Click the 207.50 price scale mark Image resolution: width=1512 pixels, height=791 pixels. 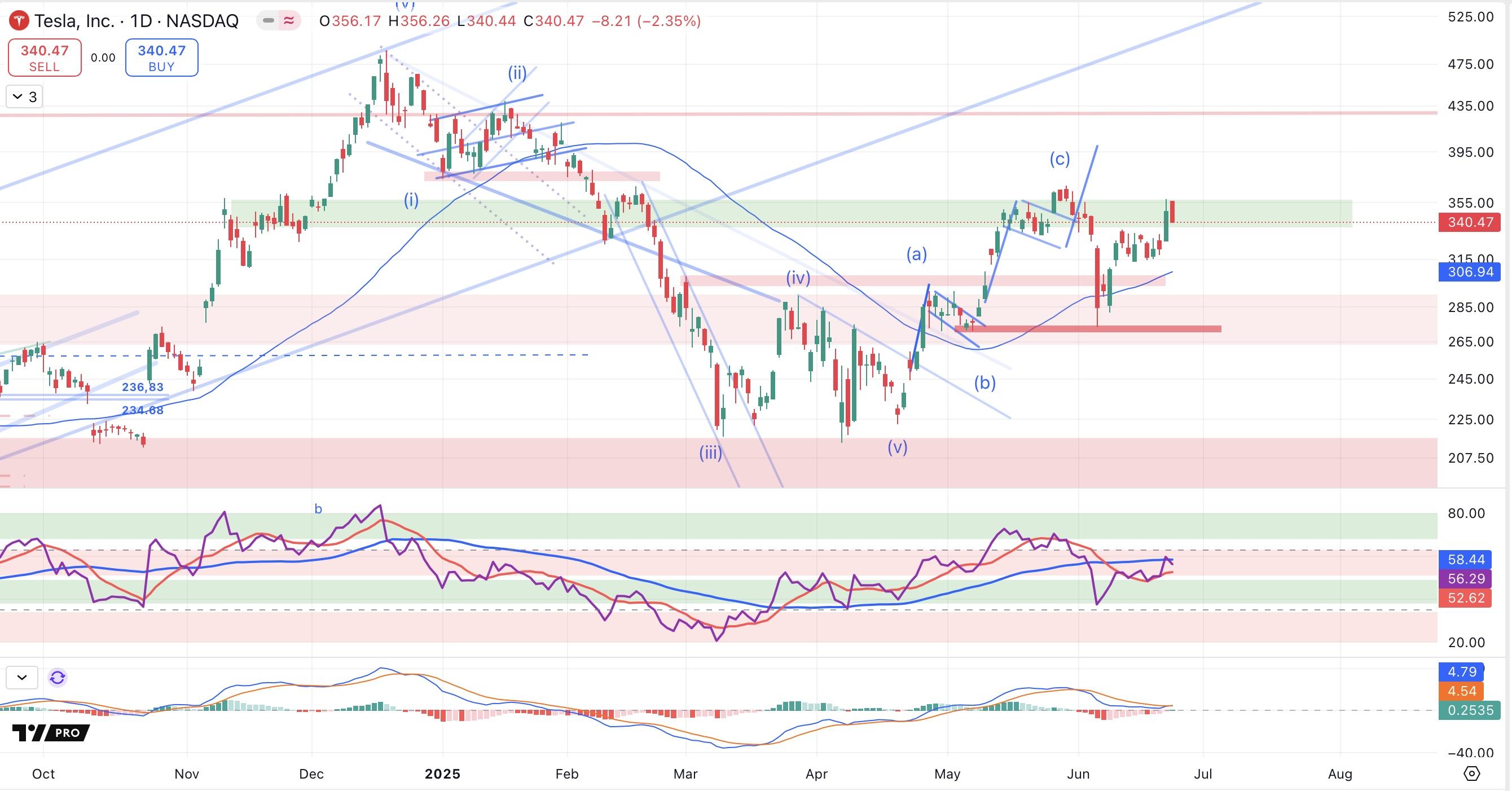point(1471,458)
